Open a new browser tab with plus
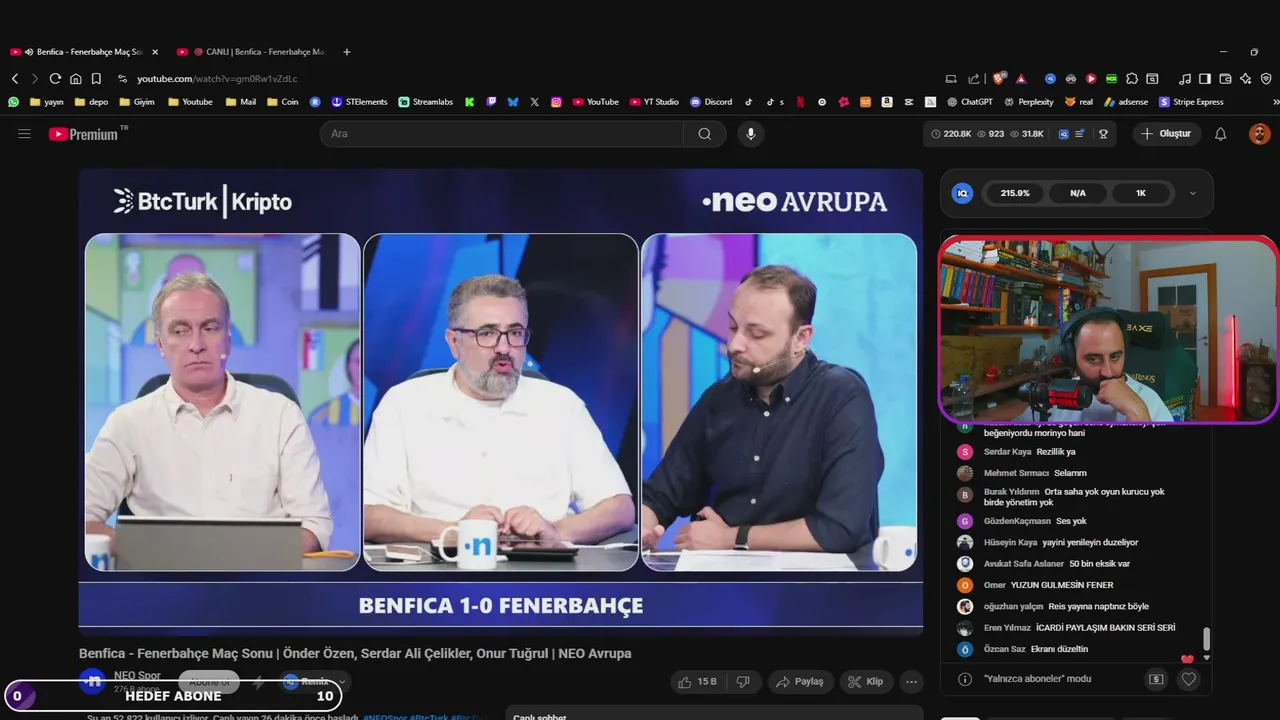This screenshot has width=1280, height=720. pyautogui.click(x=347, y=52)
